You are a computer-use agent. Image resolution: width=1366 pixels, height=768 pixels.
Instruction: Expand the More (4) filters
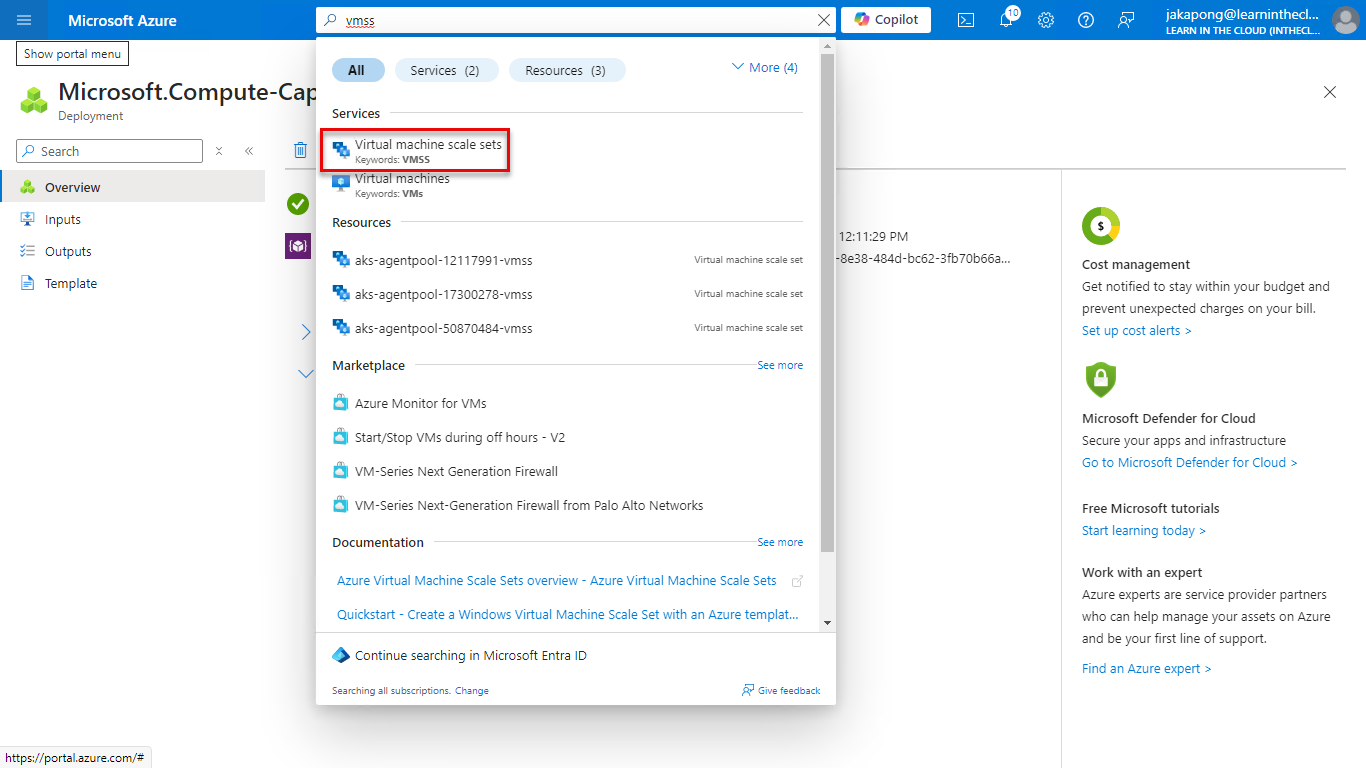[765, 67]
